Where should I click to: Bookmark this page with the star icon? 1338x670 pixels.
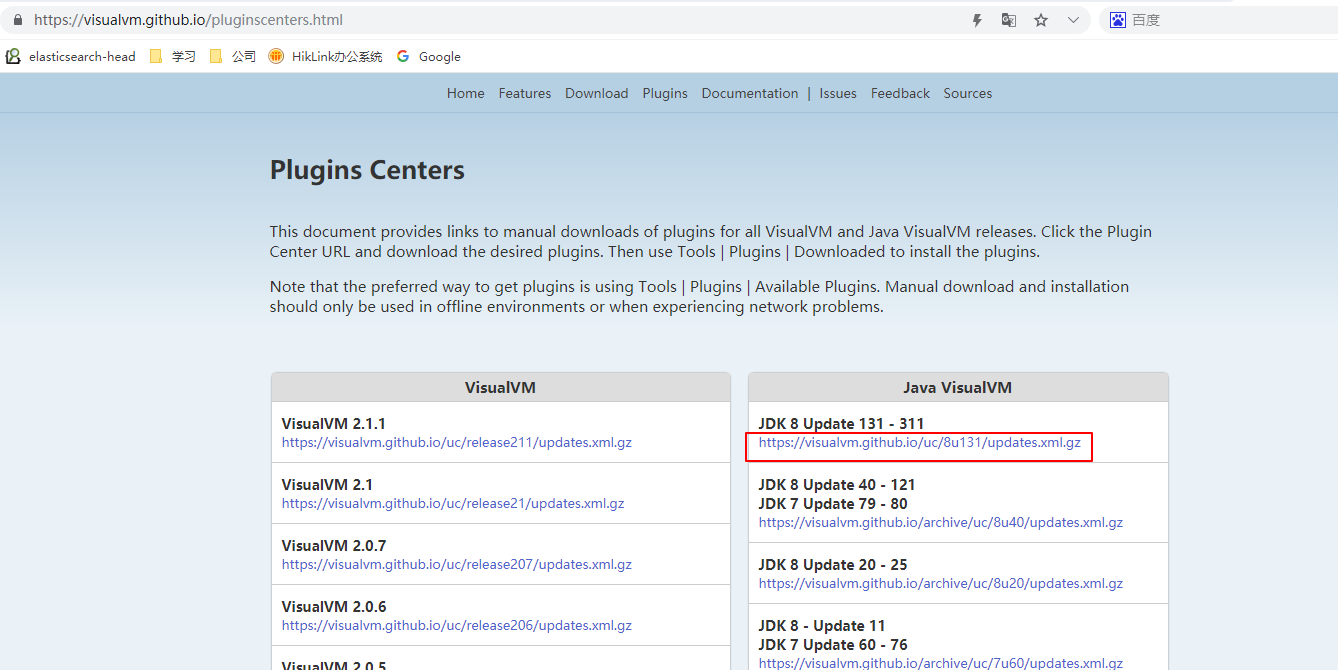[1041, 20]
